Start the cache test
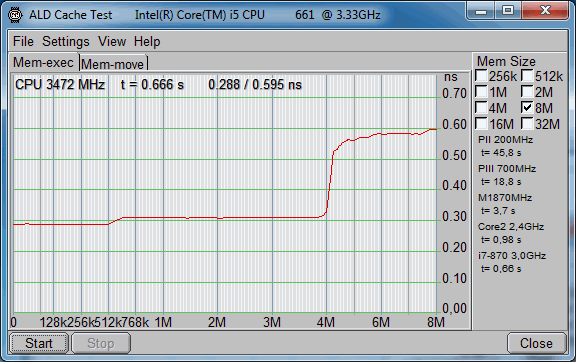Image resolution: width=576 pixels, height=362 pixels. coord(39,343)
